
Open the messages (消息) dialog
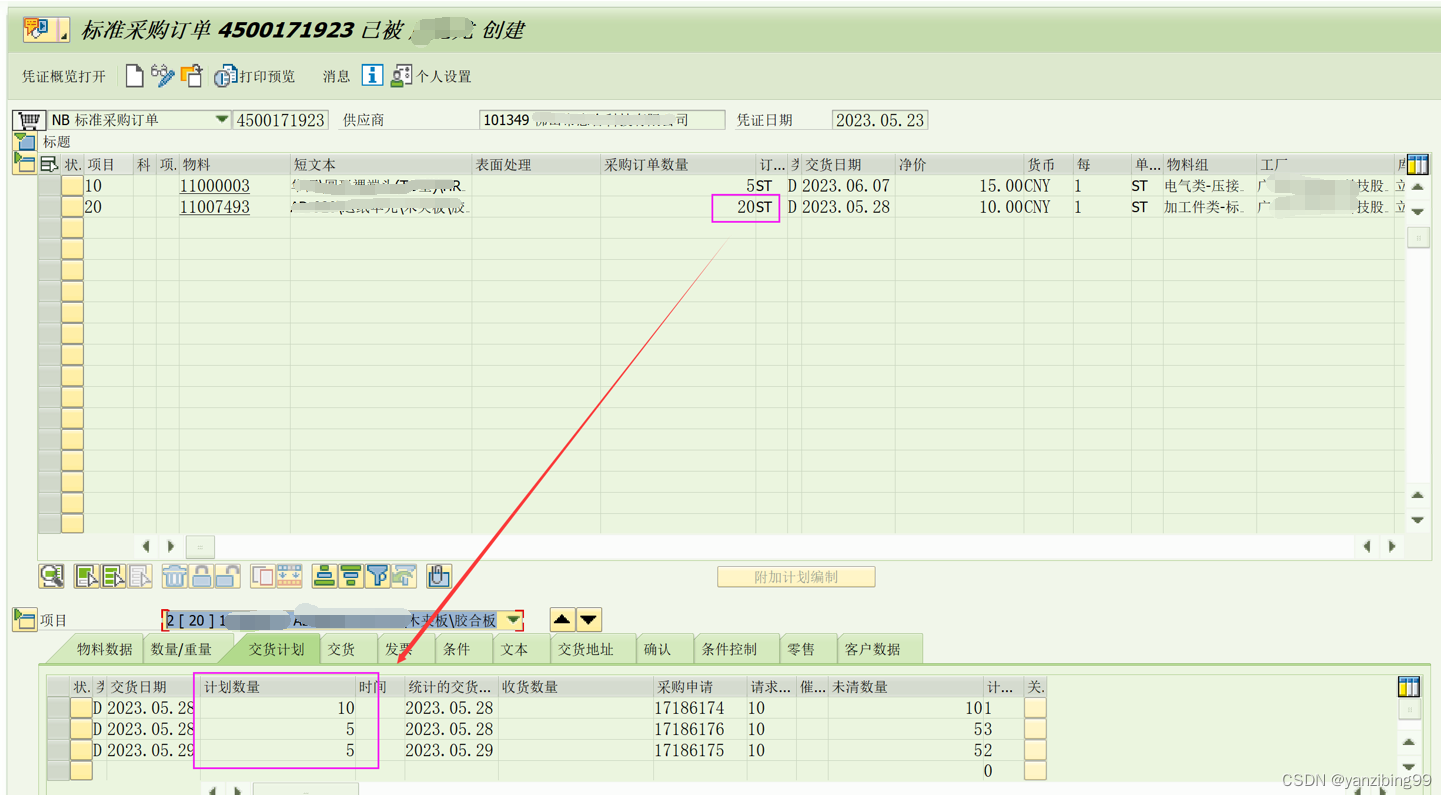pyautogui.click(x=335, y=75)
